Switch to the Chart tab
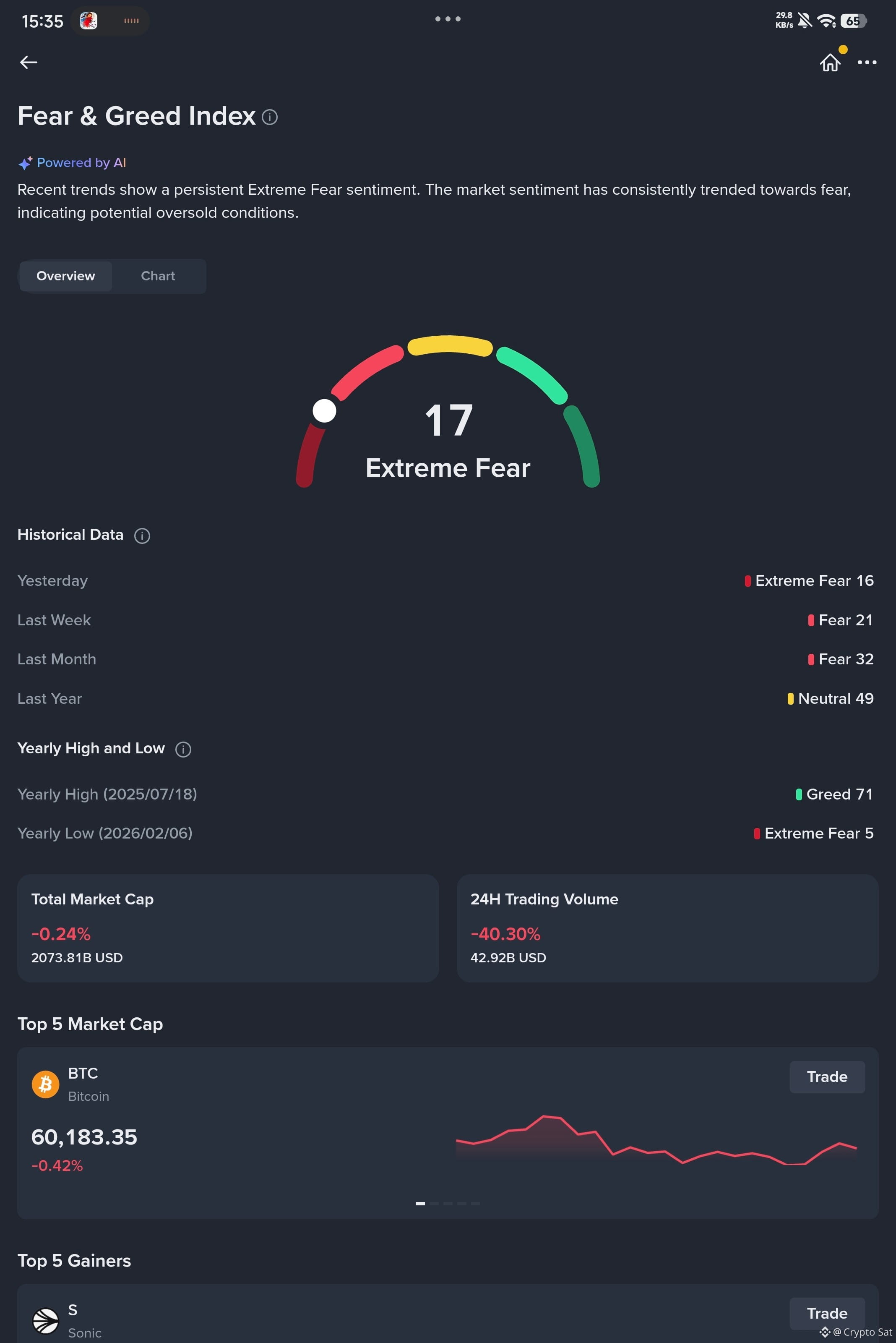Image resolution: width=896 pixels, height=1343 pixels. click(x=158, y=276)
